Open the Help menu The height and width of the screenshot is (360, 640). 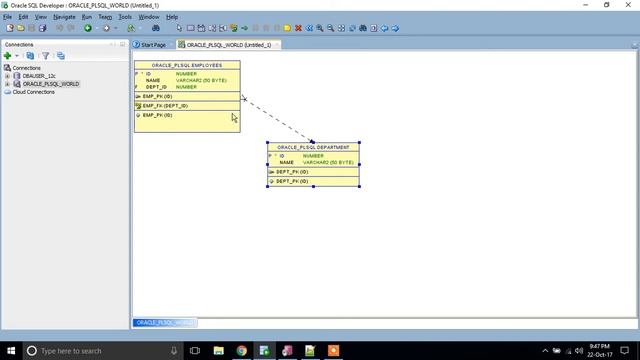coord(172,17)
